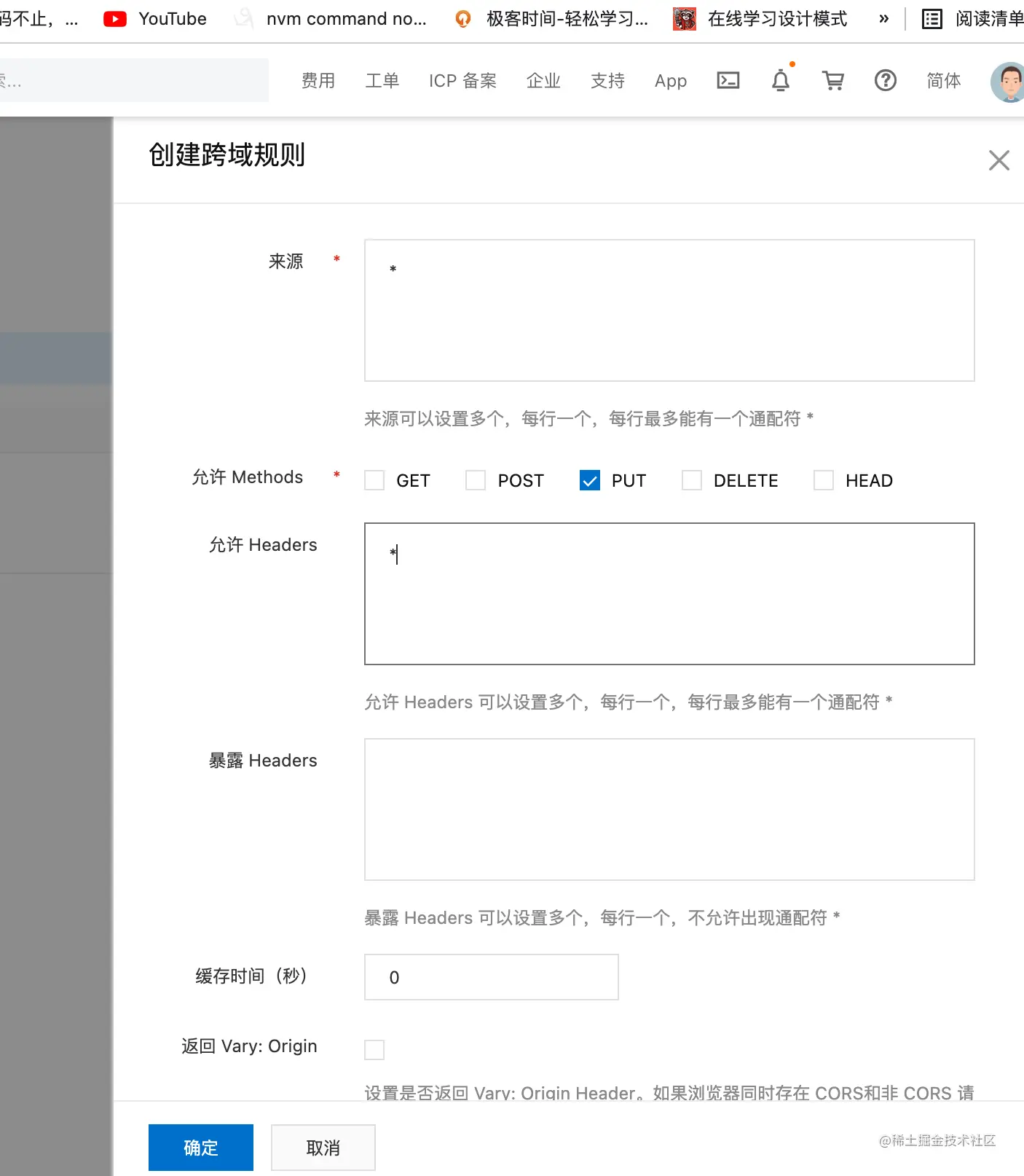Expand the hidden bookmarks chevron
The width and height of the screenshot is (1024, 1176).
click(x=884, y=19)
